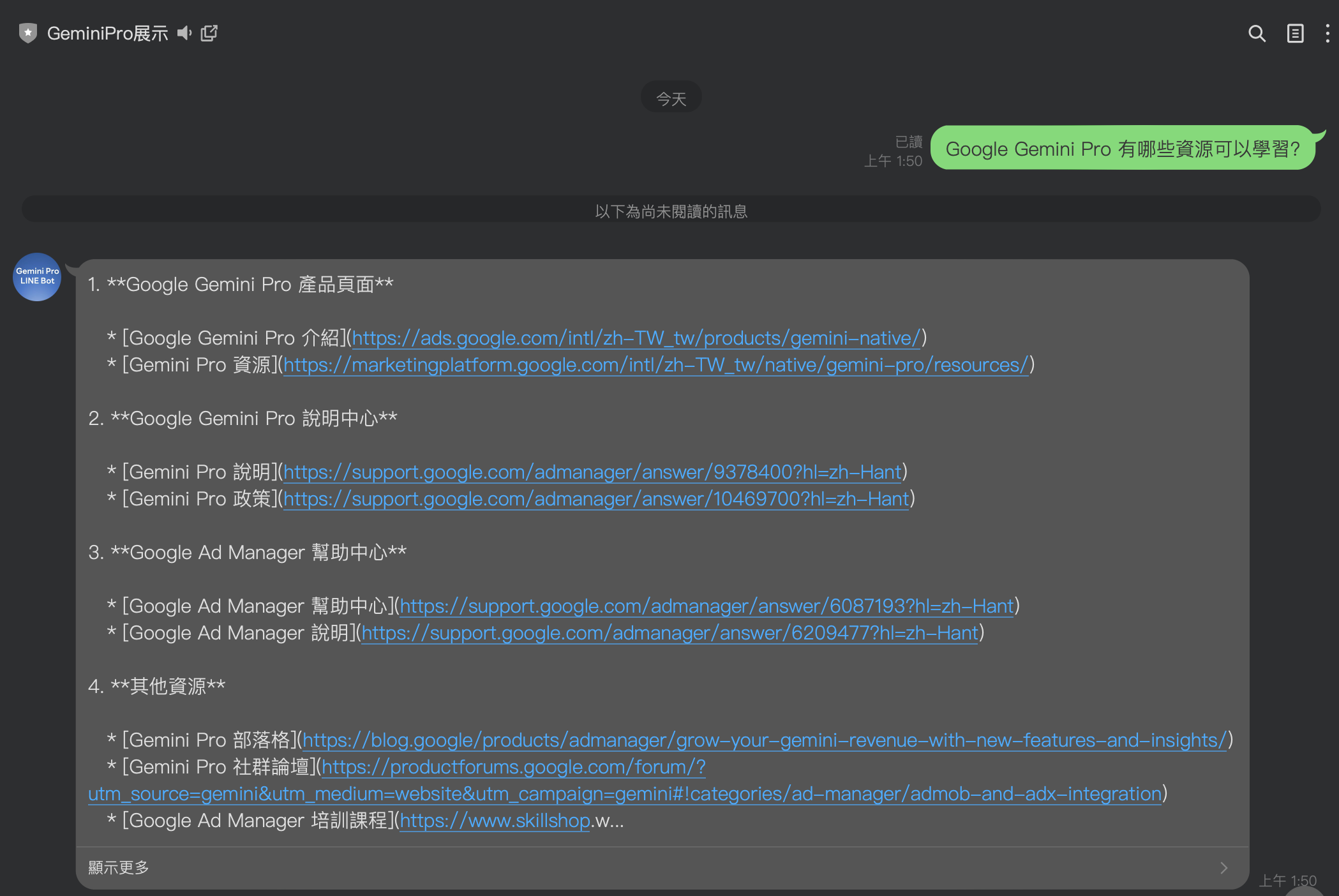Click heading '2. **Google Gemini Pro 說明中心**'
The width and height of the screenshot is (1339, 896).
pos(243,418)
